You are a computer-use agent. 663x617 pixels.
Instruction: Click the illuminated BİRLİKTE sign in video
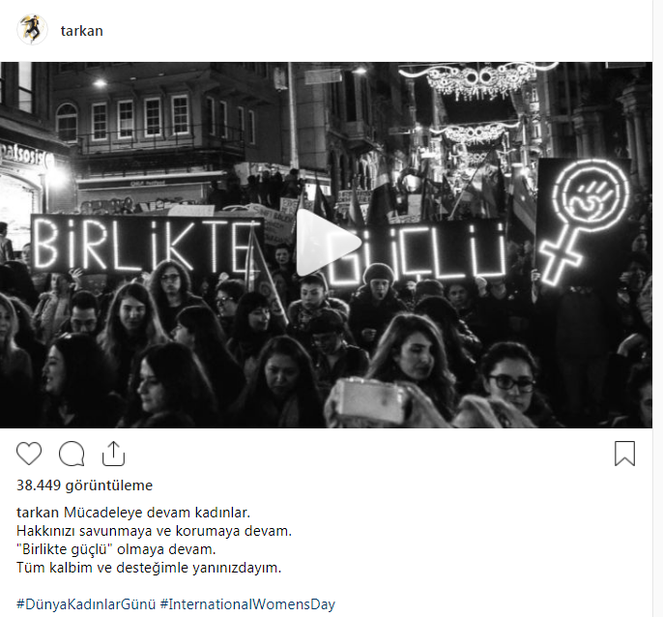147,245
